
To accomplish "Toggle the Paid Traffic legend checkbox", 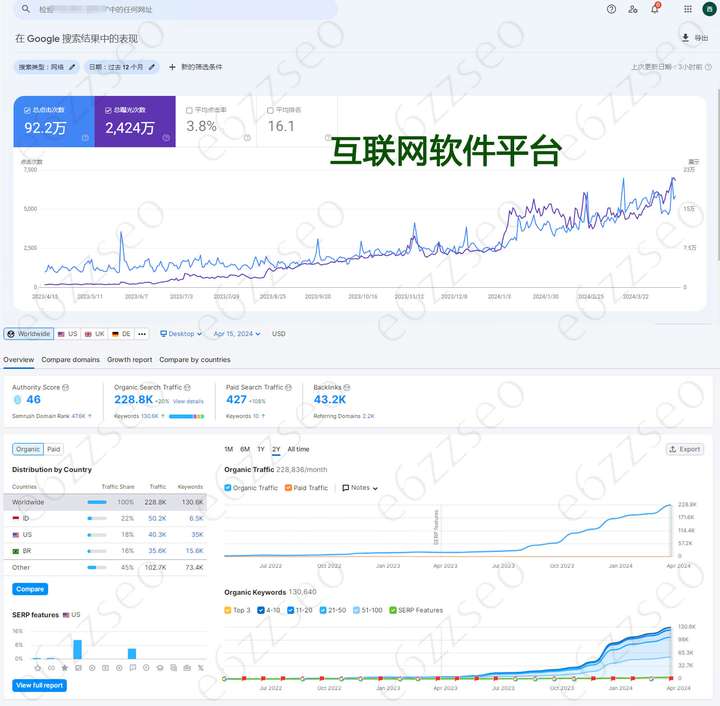I will click(288, 487).
